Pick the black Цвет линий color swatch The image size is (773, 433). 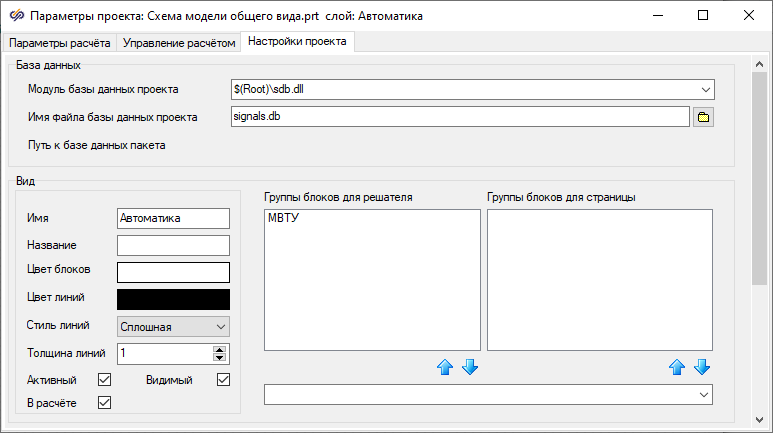click(x=173, y=299)
